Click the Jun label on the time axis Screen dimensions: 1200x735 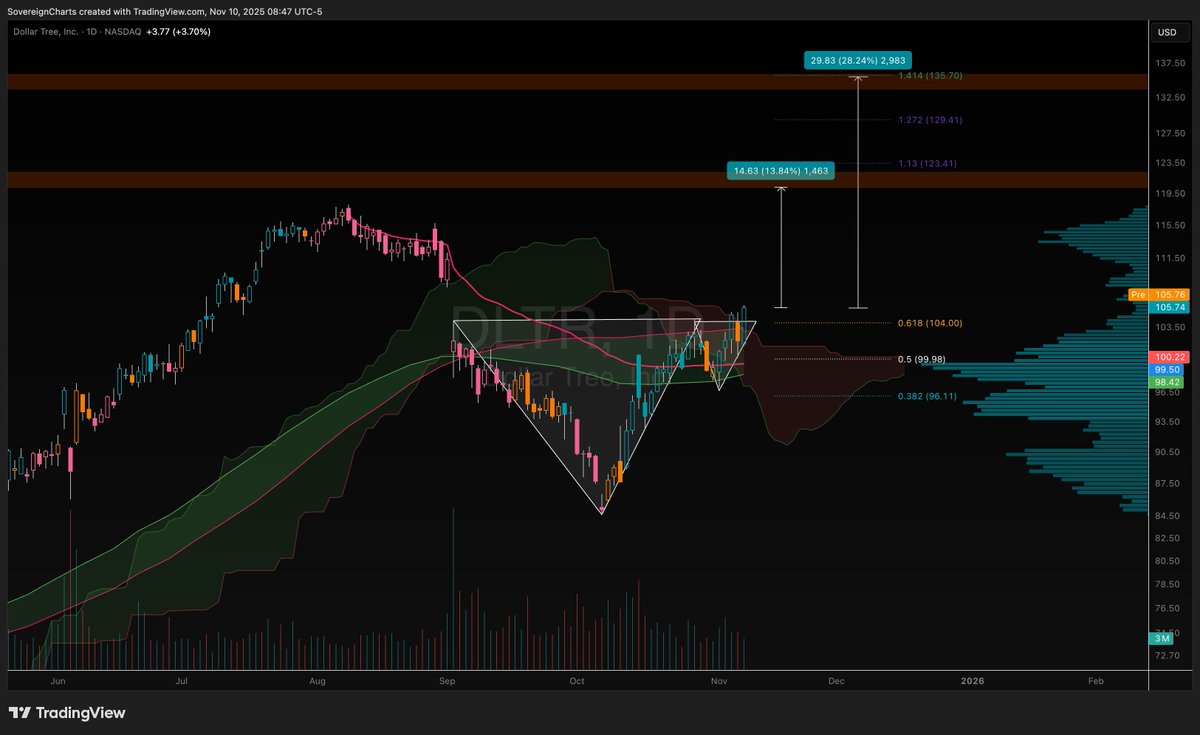click(x=58, y=681)
